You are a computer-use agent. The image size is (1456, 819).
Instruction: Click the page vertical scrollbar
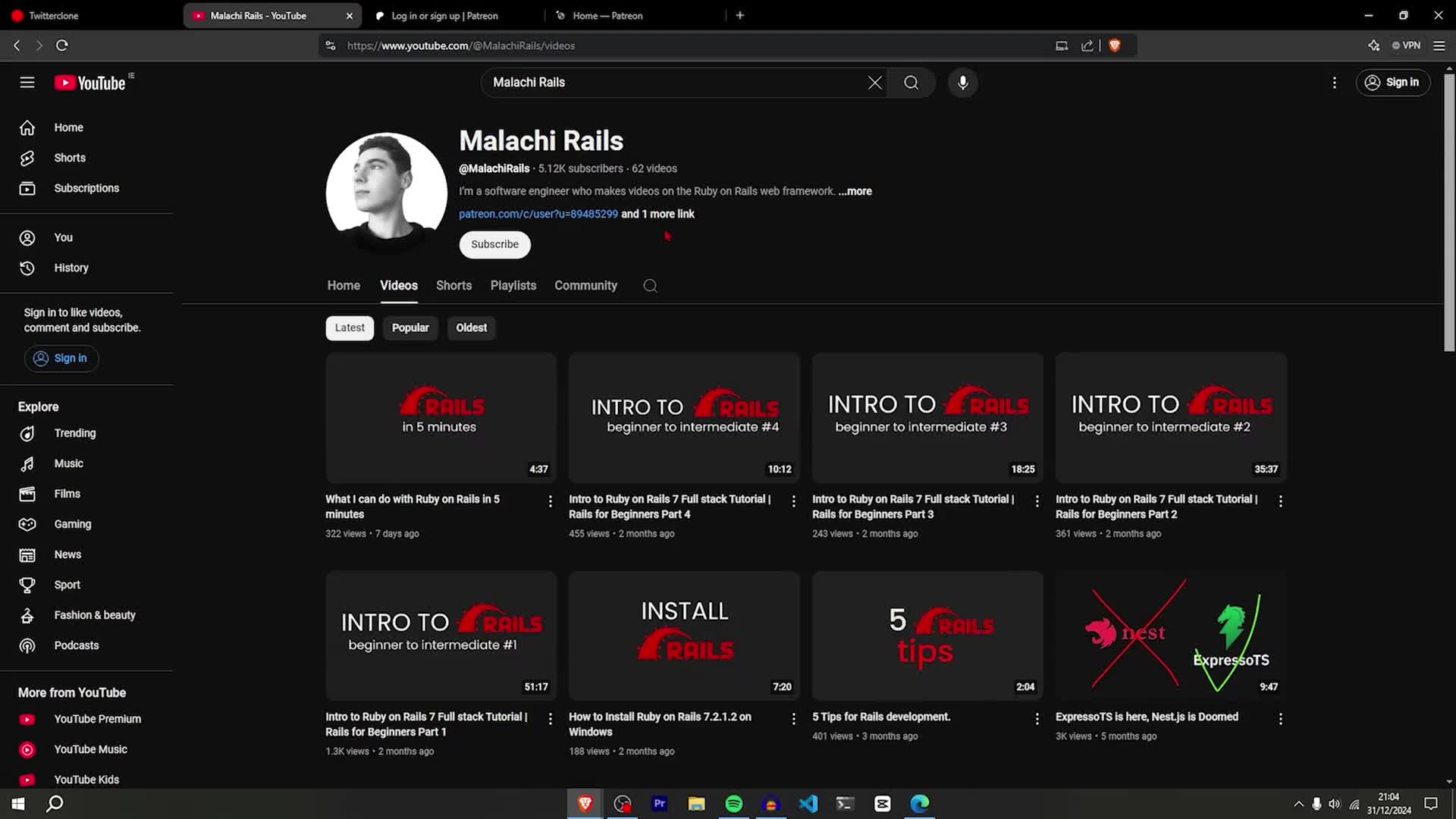1449,212
